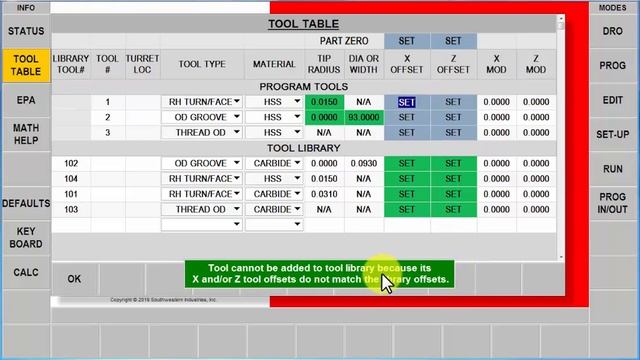Screen dimensions: 640x360
Task: Select width value 93.0000 for tool 2
Action: pyautogui.click(x=364, y=117)
